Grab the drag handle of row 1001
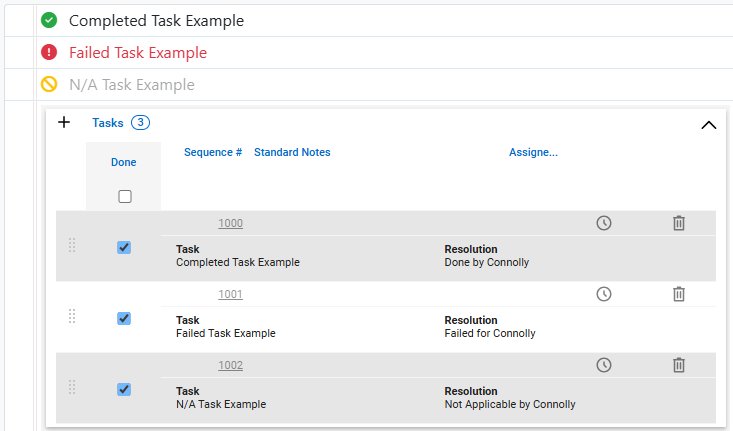Image resolution: width=733 pixels, height=431 pixels. (71, 316)
